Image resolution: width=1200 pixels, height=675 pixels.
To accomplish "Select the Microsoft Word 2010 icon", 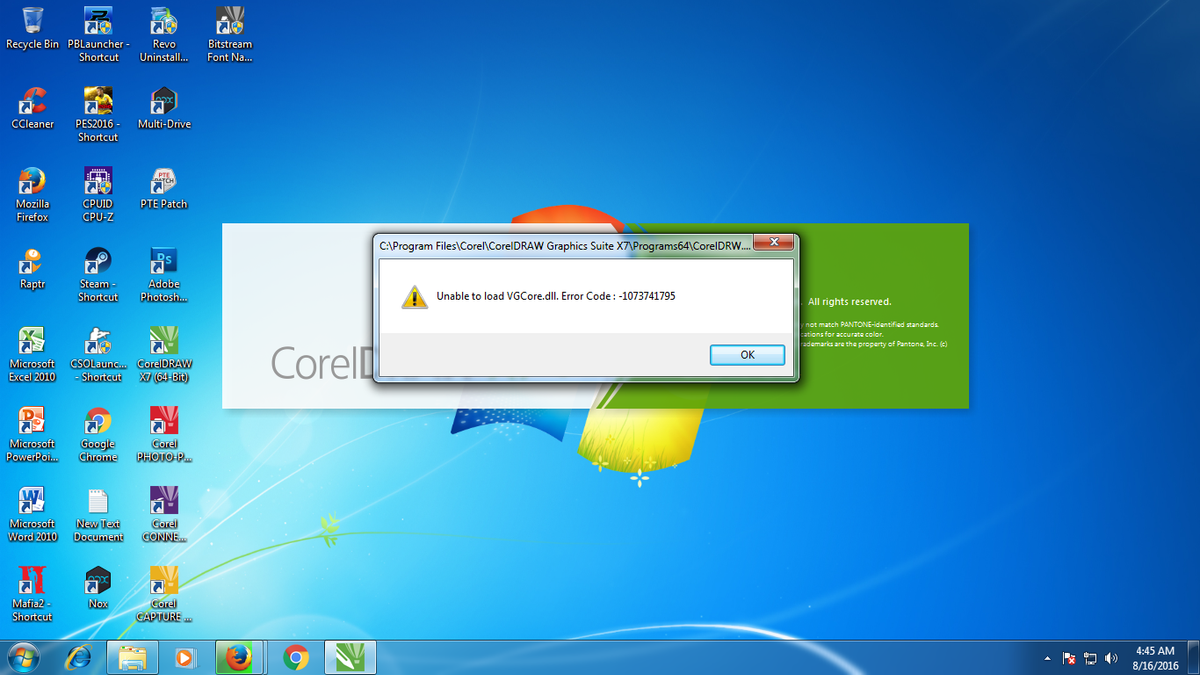I will click(x=32, y=513).
